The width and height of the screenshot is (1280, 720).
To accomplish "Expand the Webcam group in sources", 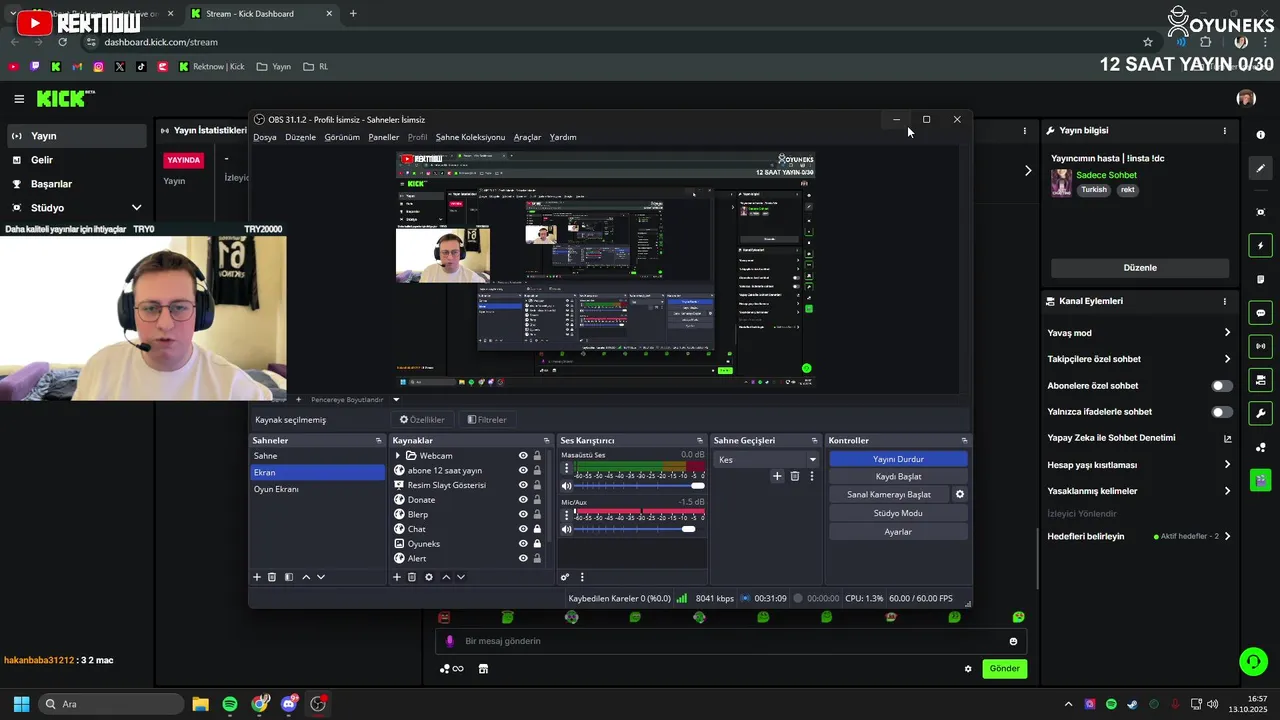I will click(x=398, y=456).
